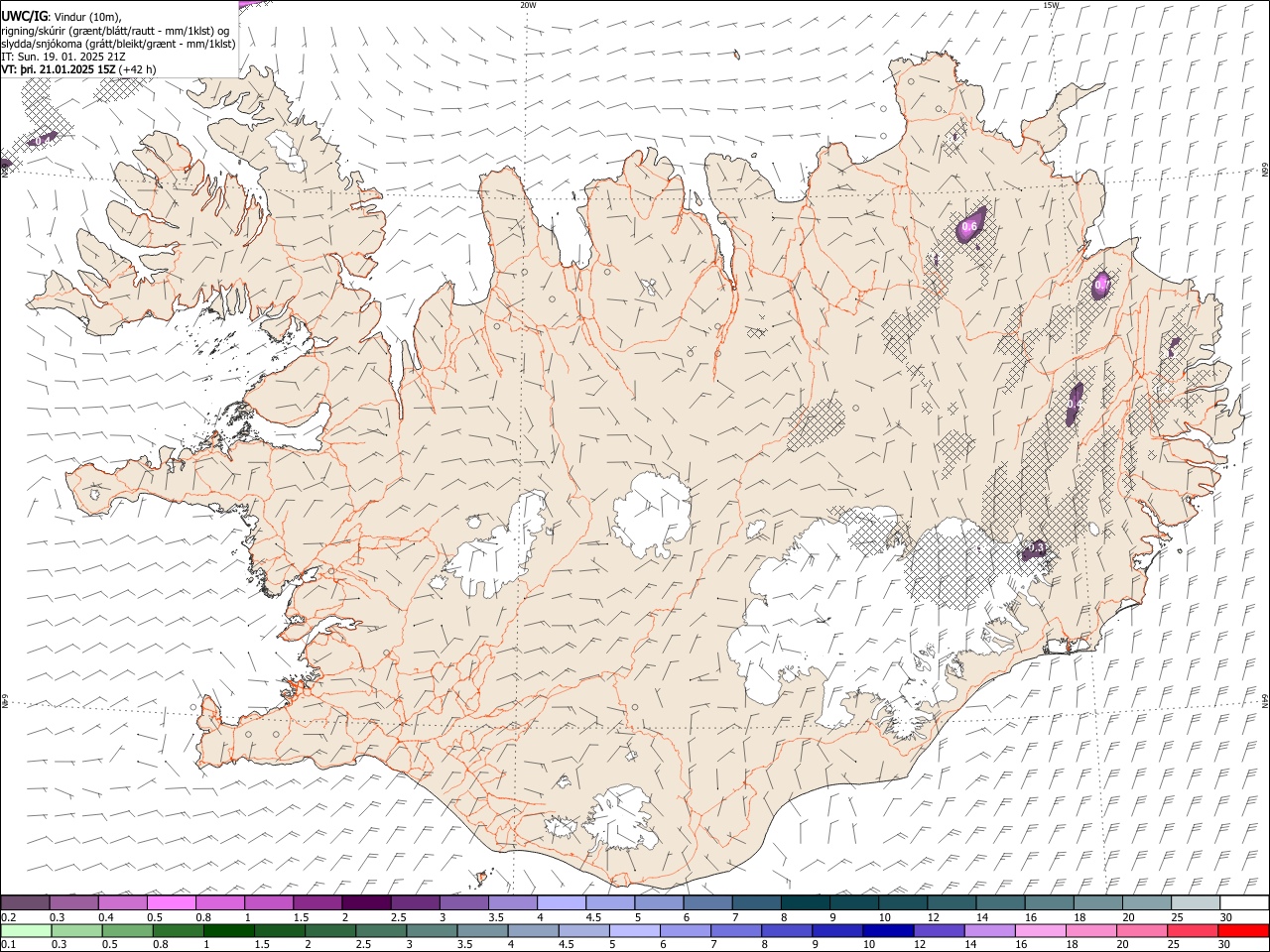Pick the lower scale swatch starting at 0.8

pos(178,930)
